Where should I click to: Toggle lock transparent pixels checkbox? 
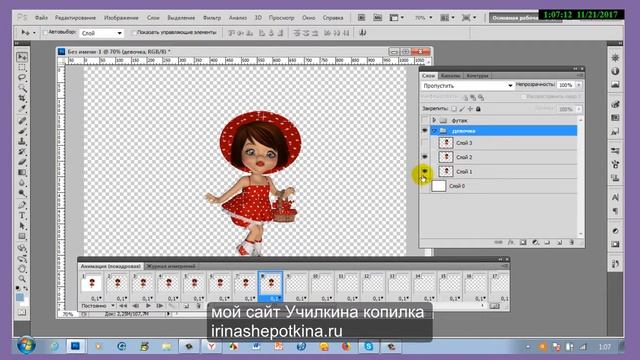point(454,109)
